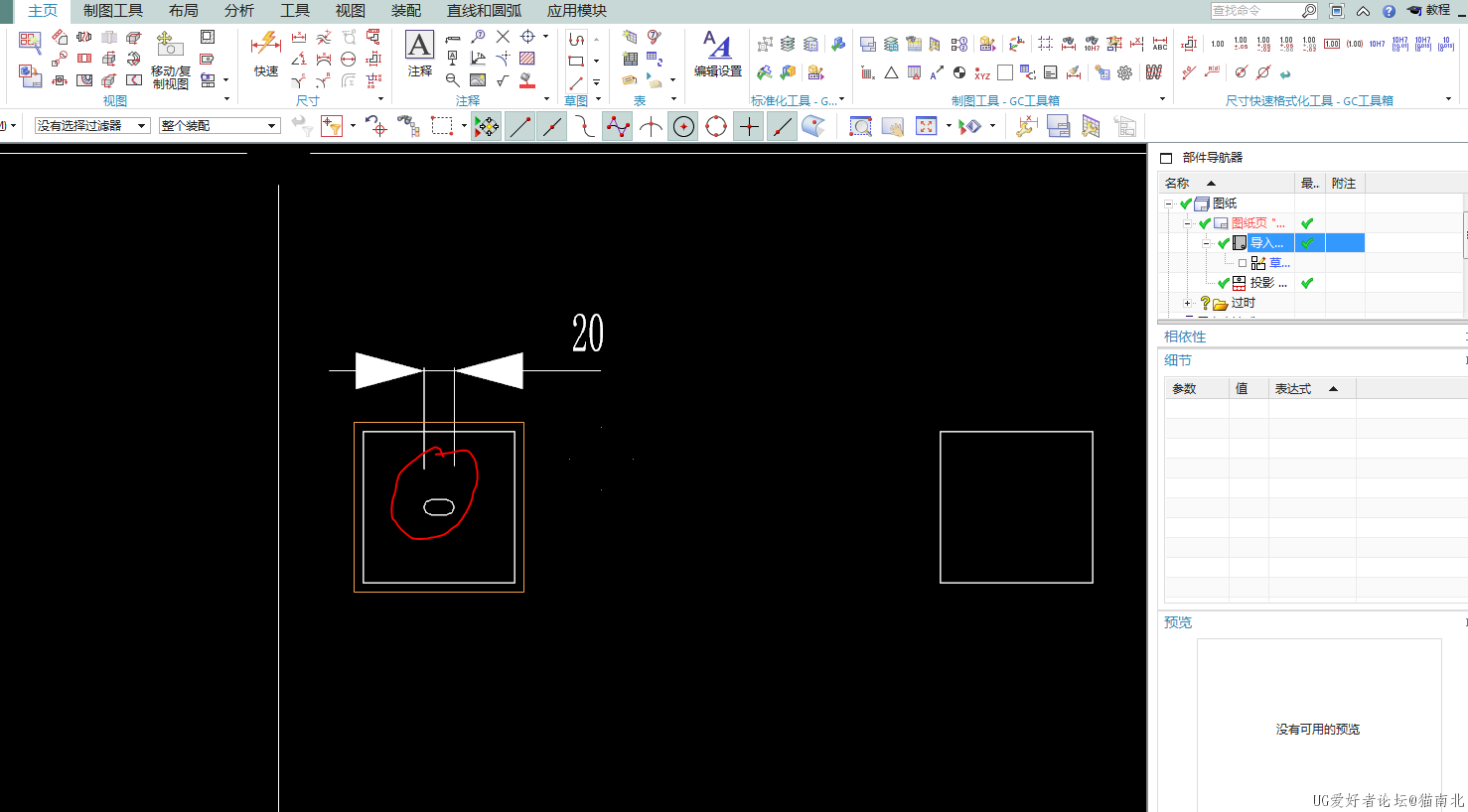This screenshot has width=1468, height=812.
Task: Collapse the 图纸页 tree node
Action: click(1187, 223)
